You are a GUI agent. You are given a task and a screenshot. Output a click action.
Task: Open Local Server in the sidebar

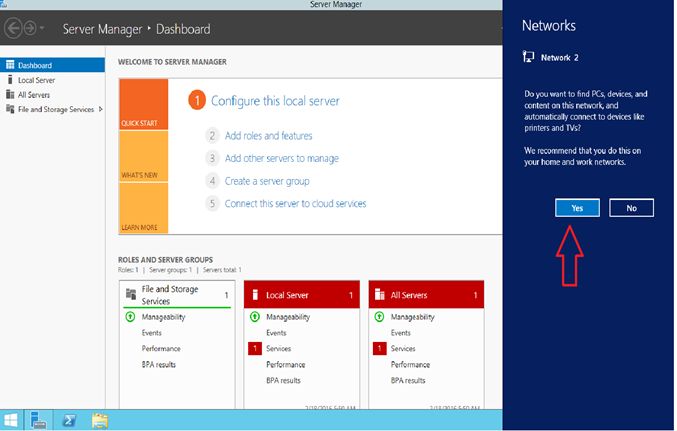36,80
